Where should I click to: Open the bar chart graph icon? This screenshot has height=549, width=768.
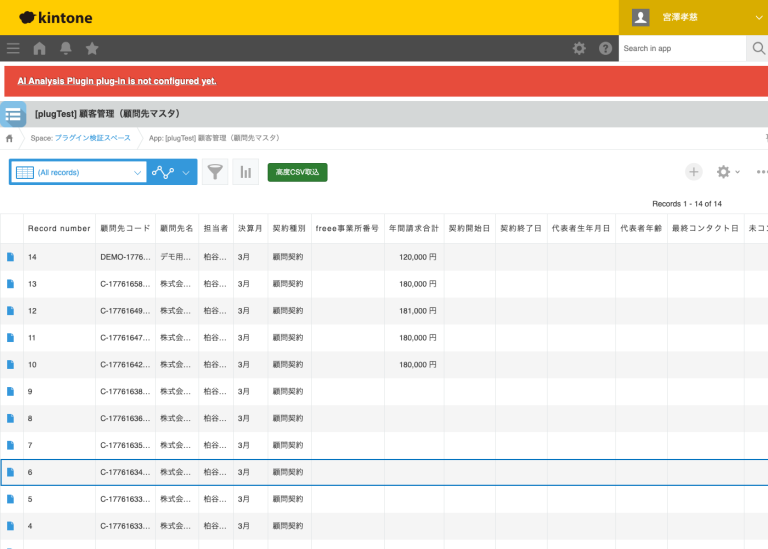click(x=245, y=172)
